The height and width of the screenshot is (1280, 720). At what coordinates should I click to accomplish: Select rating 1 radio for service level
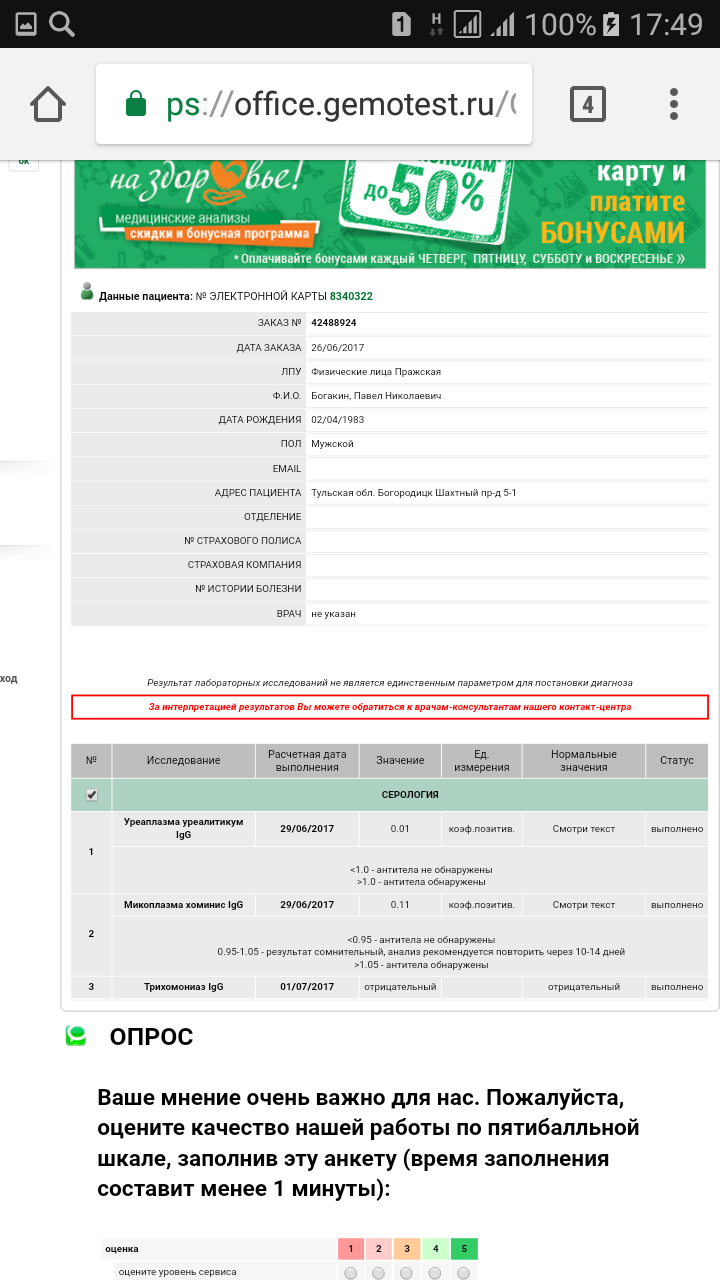(x=350, y=1273)
